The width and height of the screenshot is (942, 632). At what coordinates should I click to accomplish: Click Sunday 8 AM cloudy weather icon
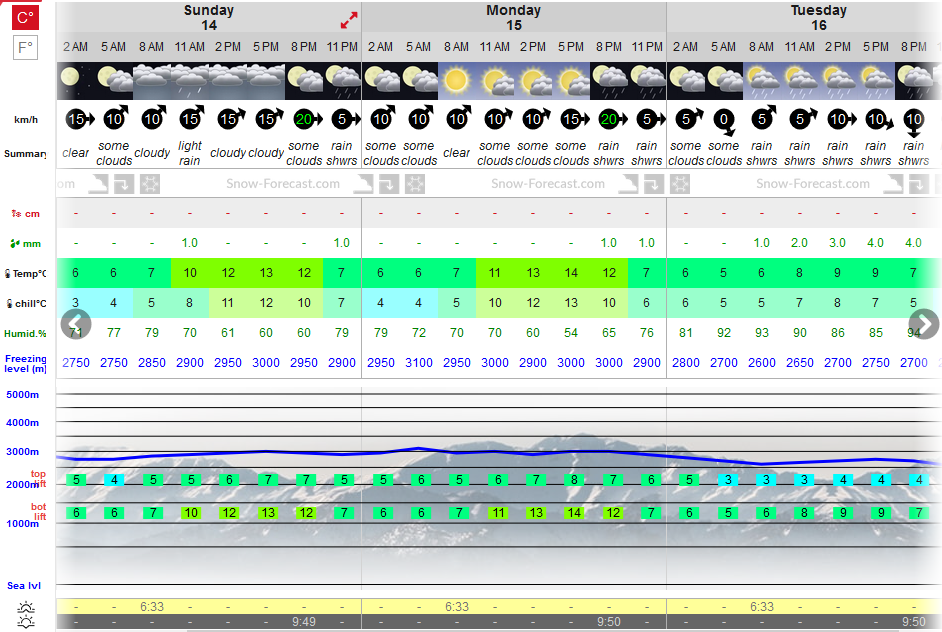[151, 81]
